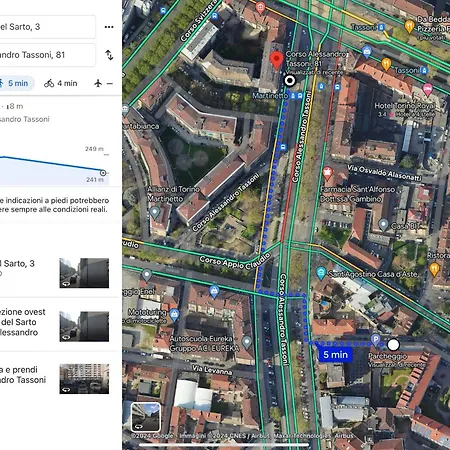Open the first step Street View photo

coord(84,273)
